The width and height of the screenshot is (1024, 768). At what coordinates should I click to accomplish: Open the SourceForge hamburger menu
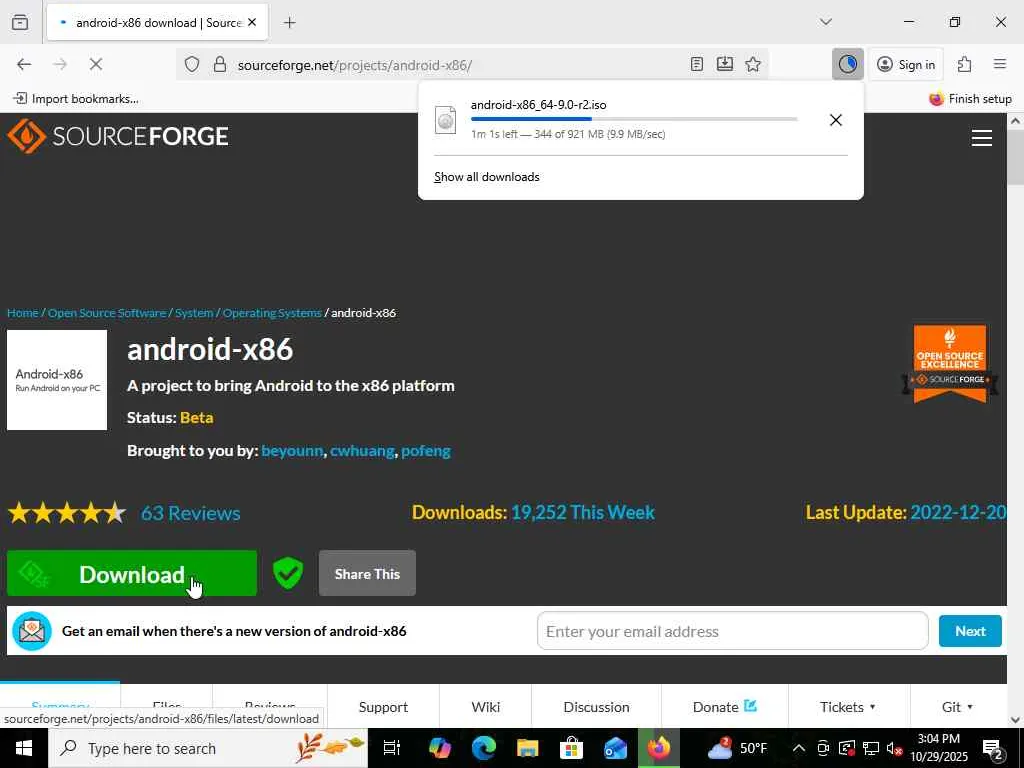[982, 138]
